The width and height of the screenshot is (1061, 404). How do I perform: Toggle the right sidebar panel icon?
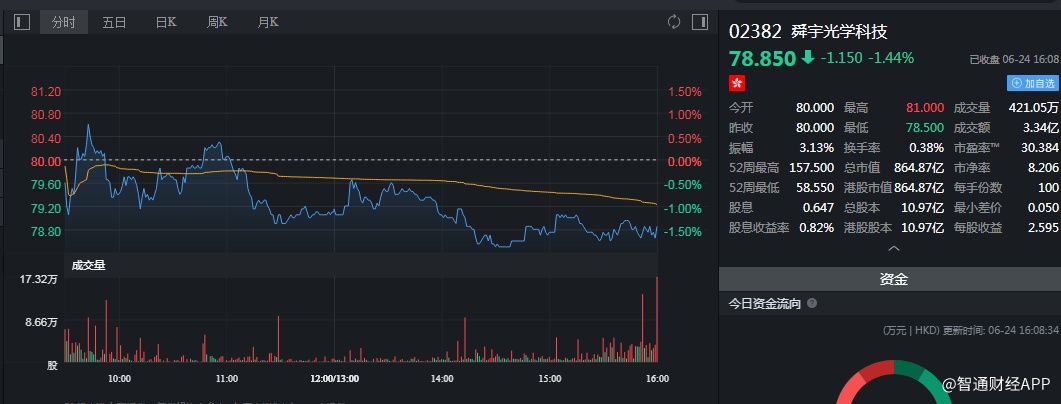click(698, 21)
